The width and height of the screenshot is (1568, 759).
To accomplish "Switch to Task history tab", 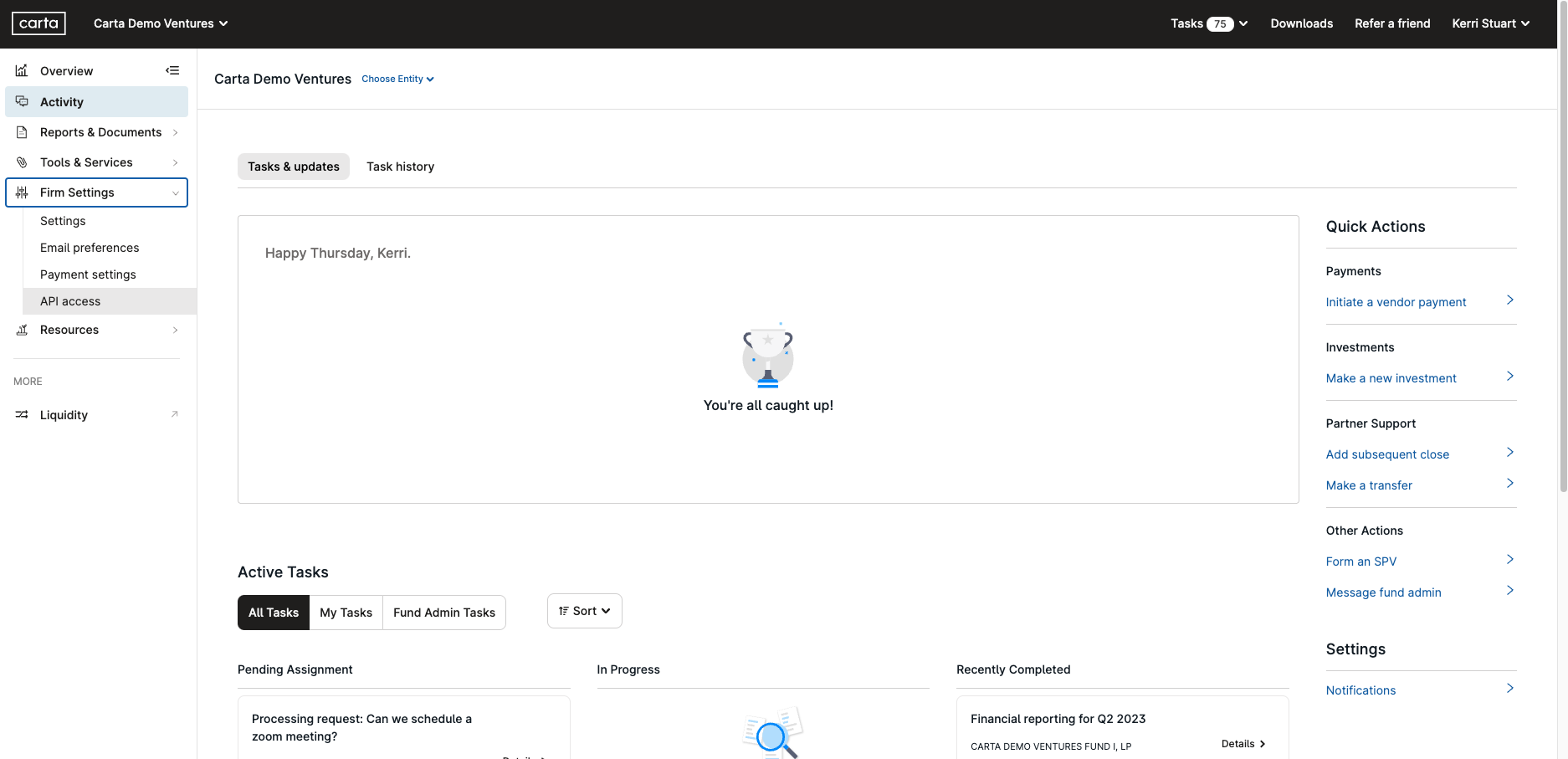I will click(x=400, y=167).
